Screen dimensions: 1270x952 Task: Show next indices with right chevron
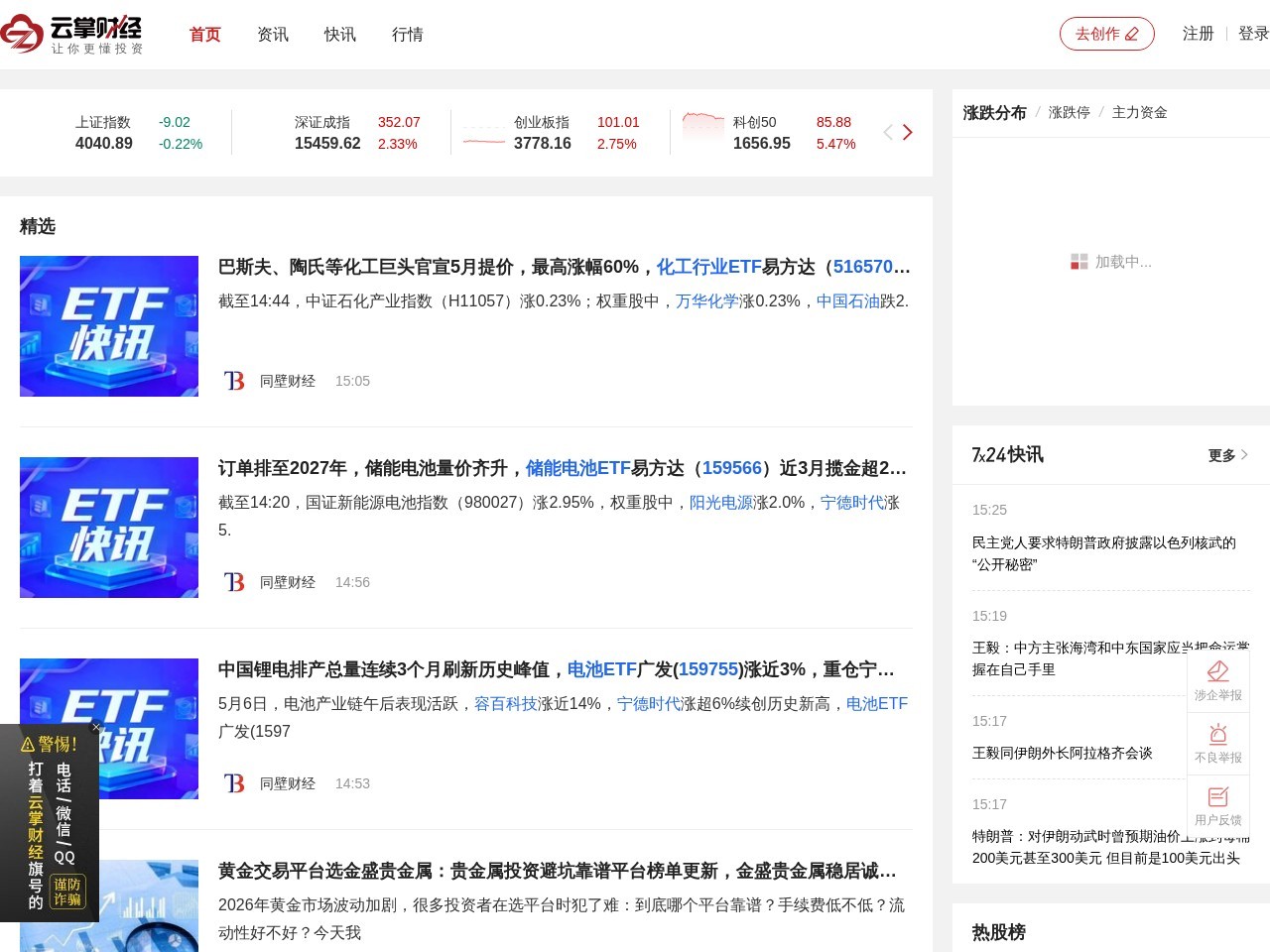coord(907,133)
